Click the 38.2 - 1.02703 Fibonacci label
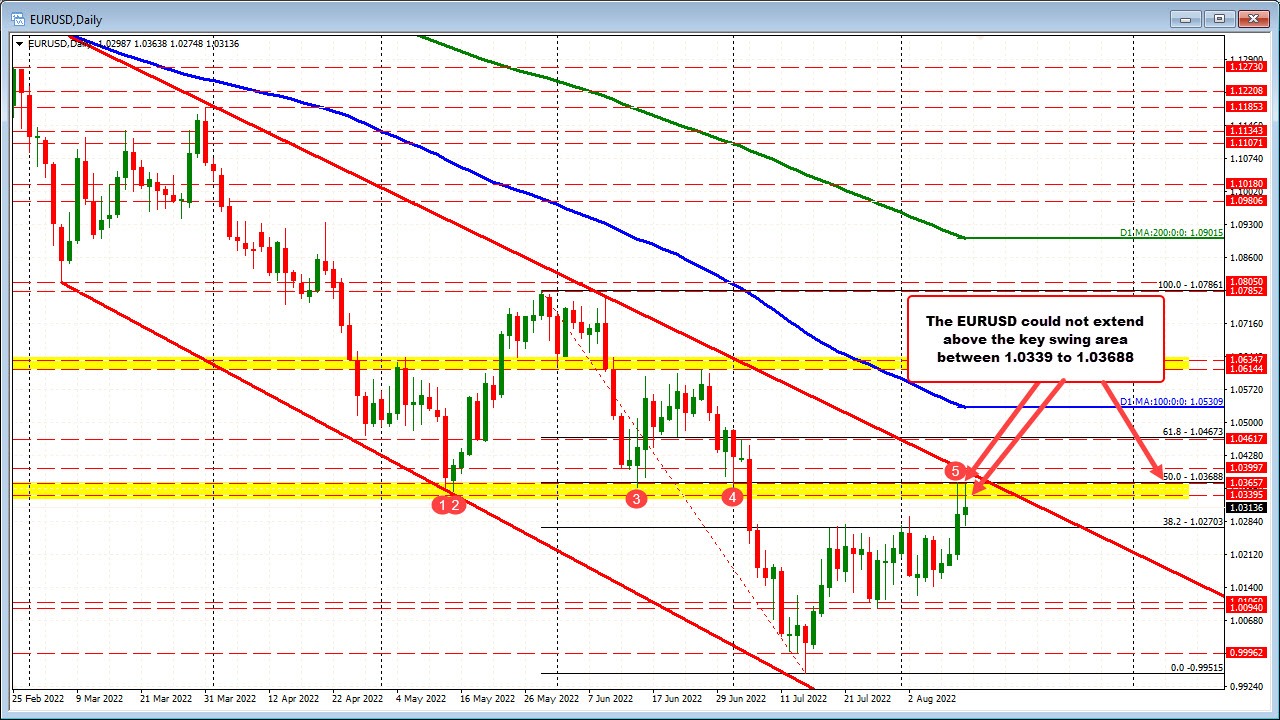Viewport: 1280px width, 720px height. pos(1192,522)
